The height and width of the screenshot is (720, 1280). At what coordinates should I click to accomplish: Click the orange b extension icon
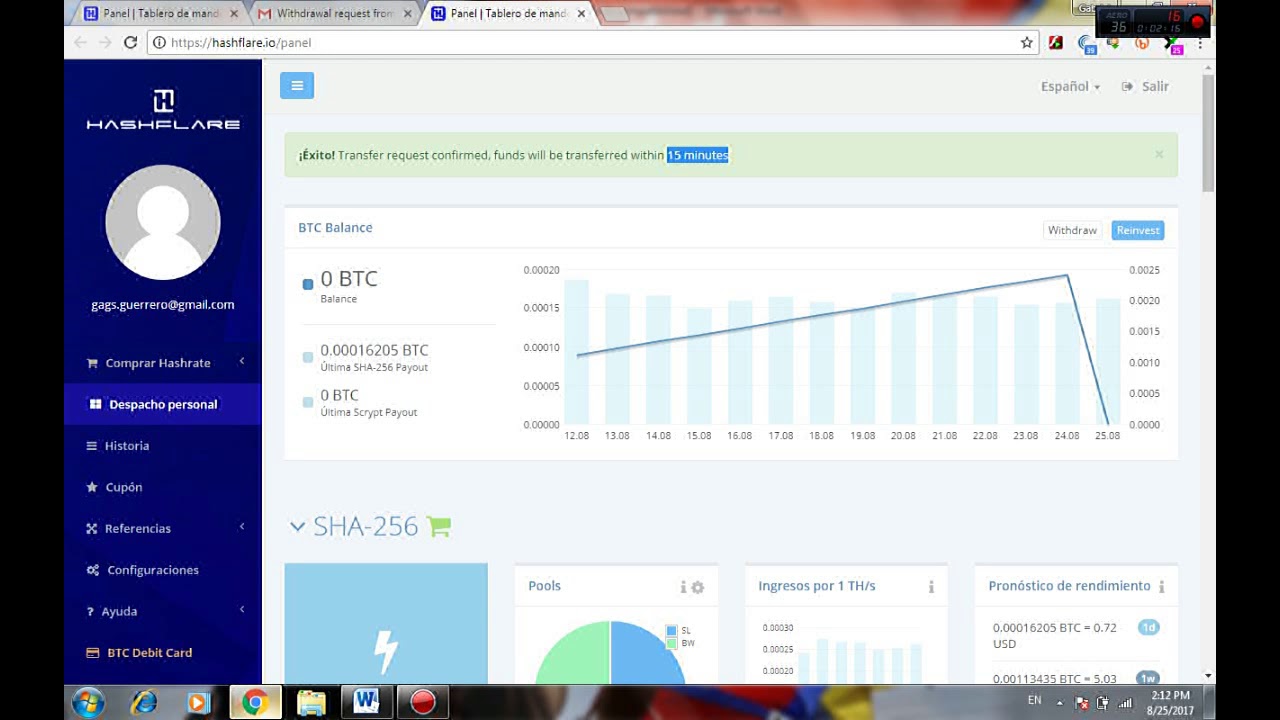(x=1141, y=42)
